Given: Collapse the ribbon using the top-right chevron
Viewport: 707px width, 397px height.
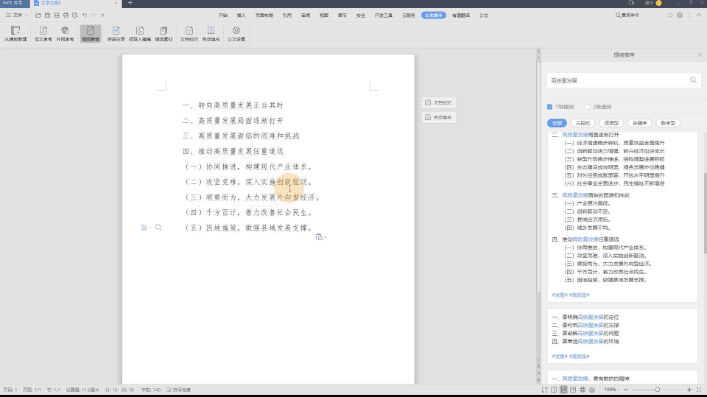Looking at the screenshot, I should point(698,15).
